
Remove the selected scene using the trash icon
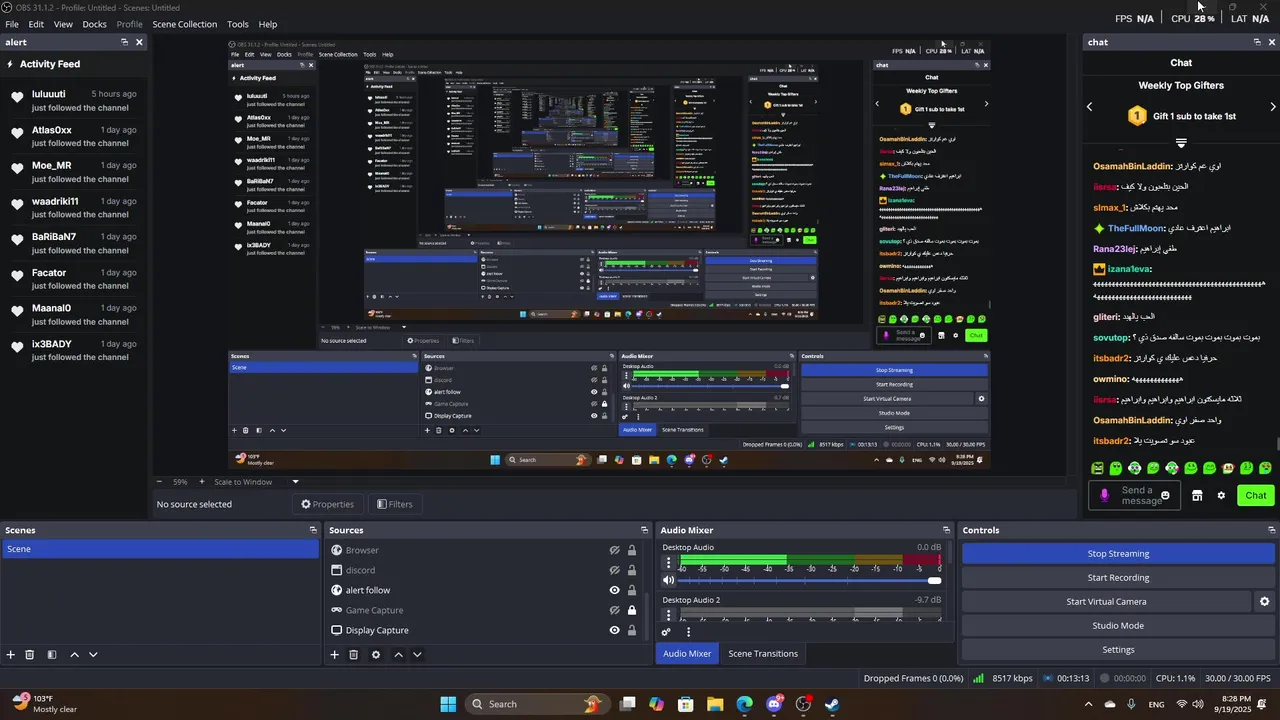(30, 655)
